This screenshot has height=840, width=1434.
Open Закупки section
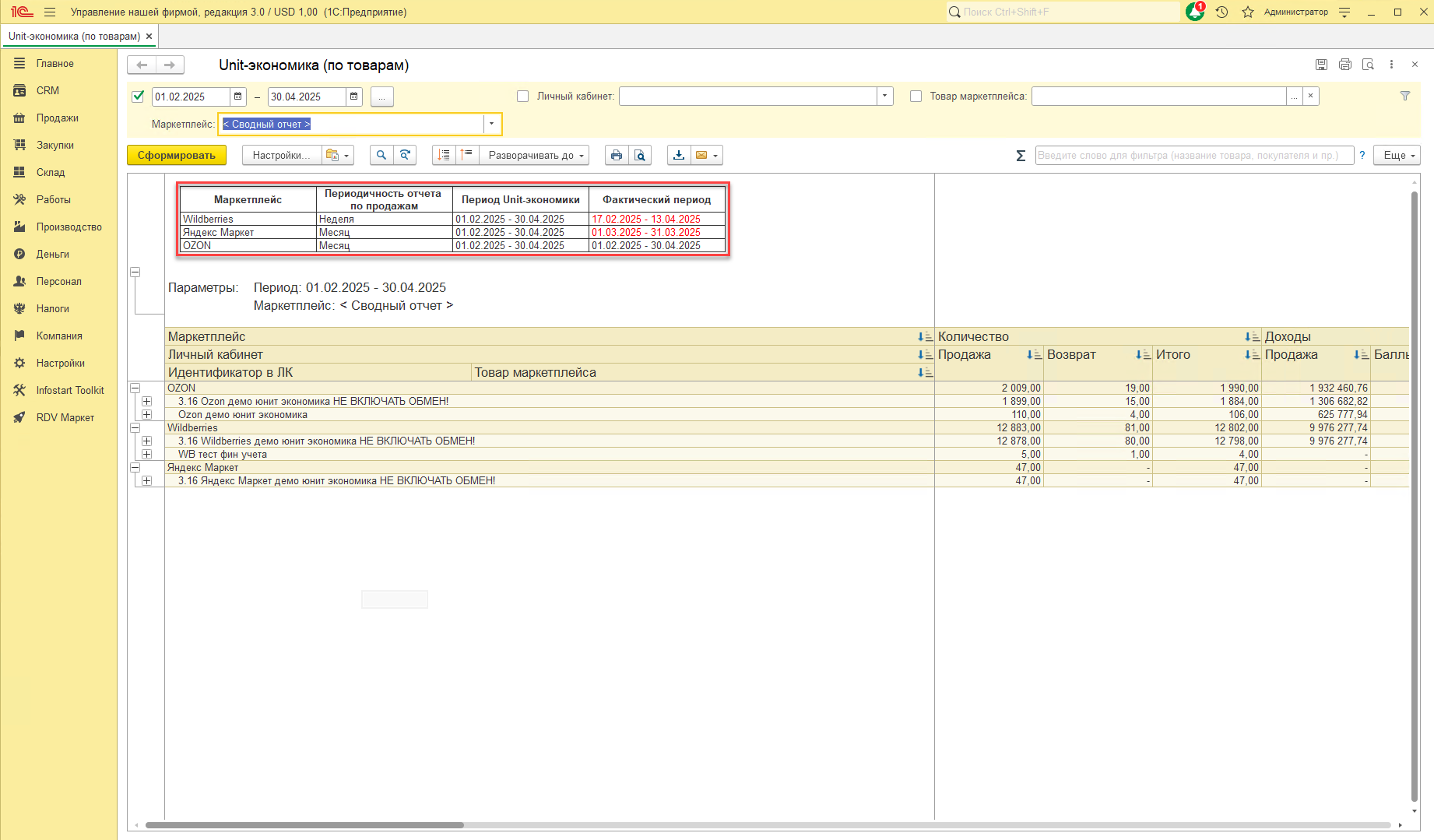[x=58, y=145]
